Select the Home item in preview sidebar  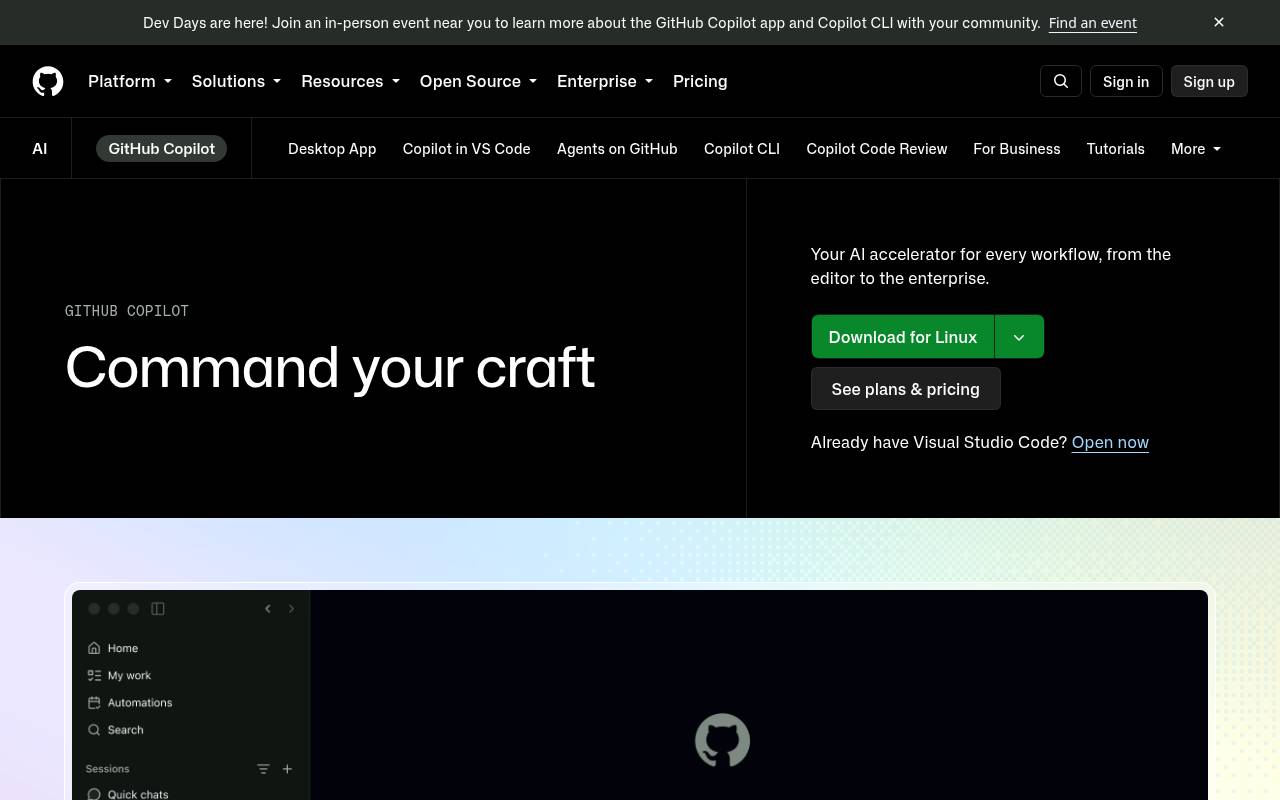pyautogui.click(x=113, y=648)
